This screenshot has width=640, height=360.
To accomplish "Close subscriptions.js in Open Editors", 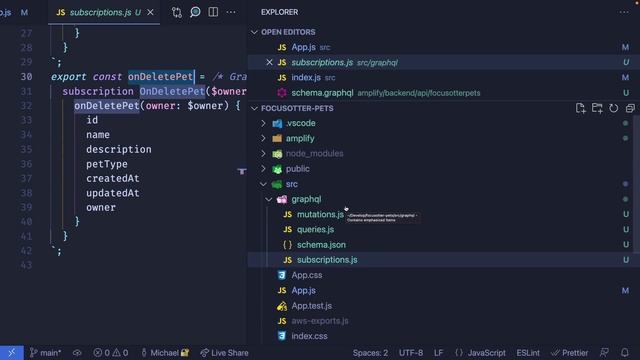I will [x=269, y=62].
